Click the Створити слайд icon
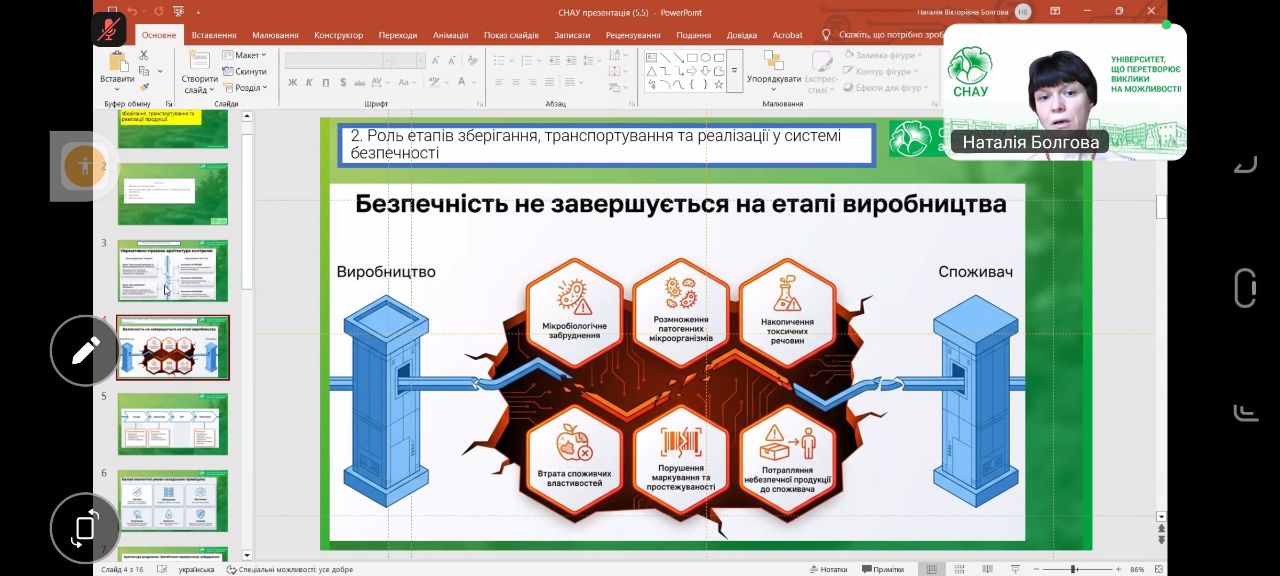 [x=199, y=60]
